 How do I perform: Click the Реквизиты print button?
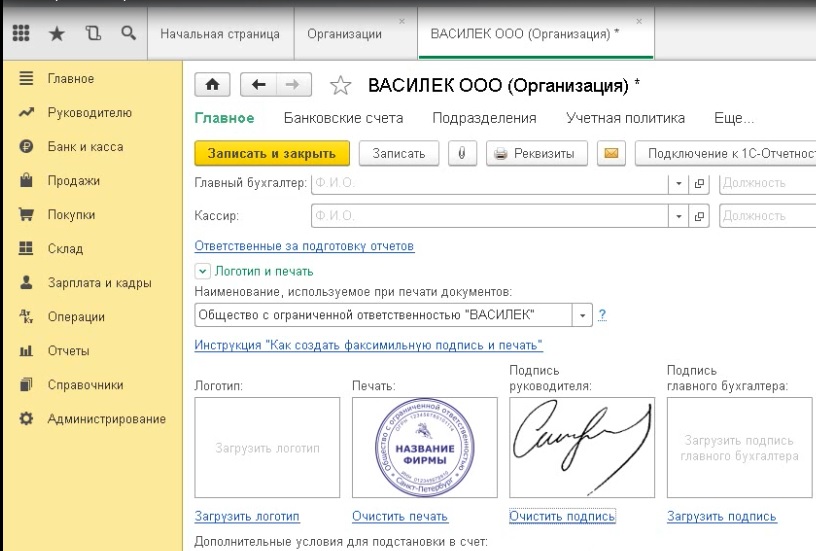tap(537, 153)
